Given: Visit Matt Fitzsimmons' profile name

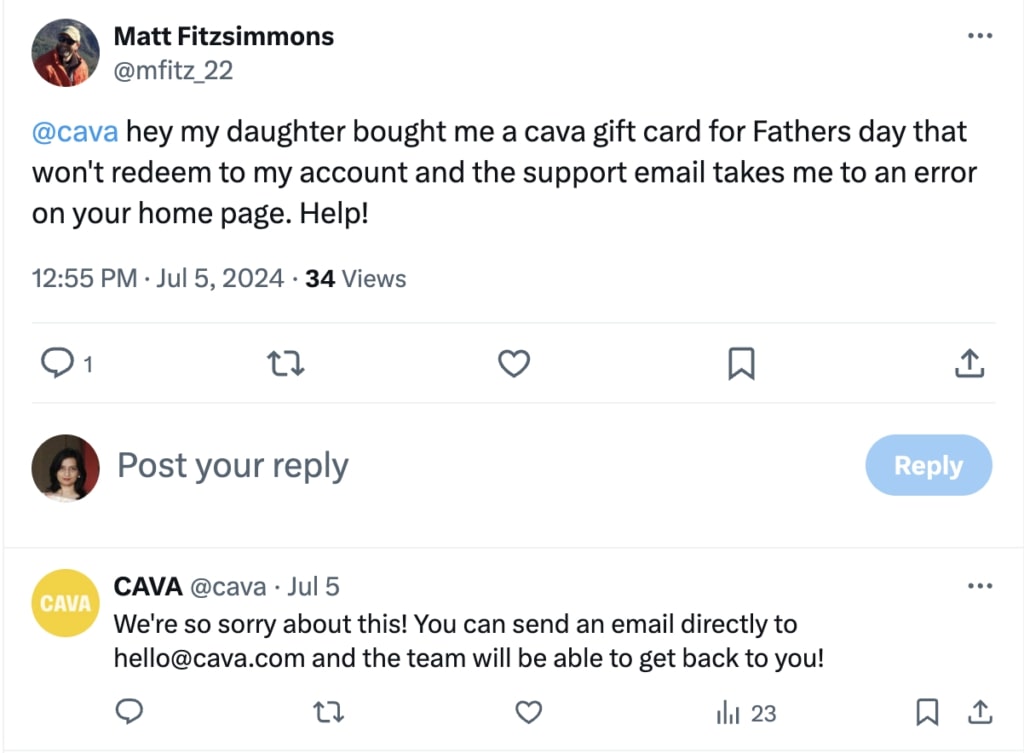Looking at the screenshot, I should tap(224, 36).
